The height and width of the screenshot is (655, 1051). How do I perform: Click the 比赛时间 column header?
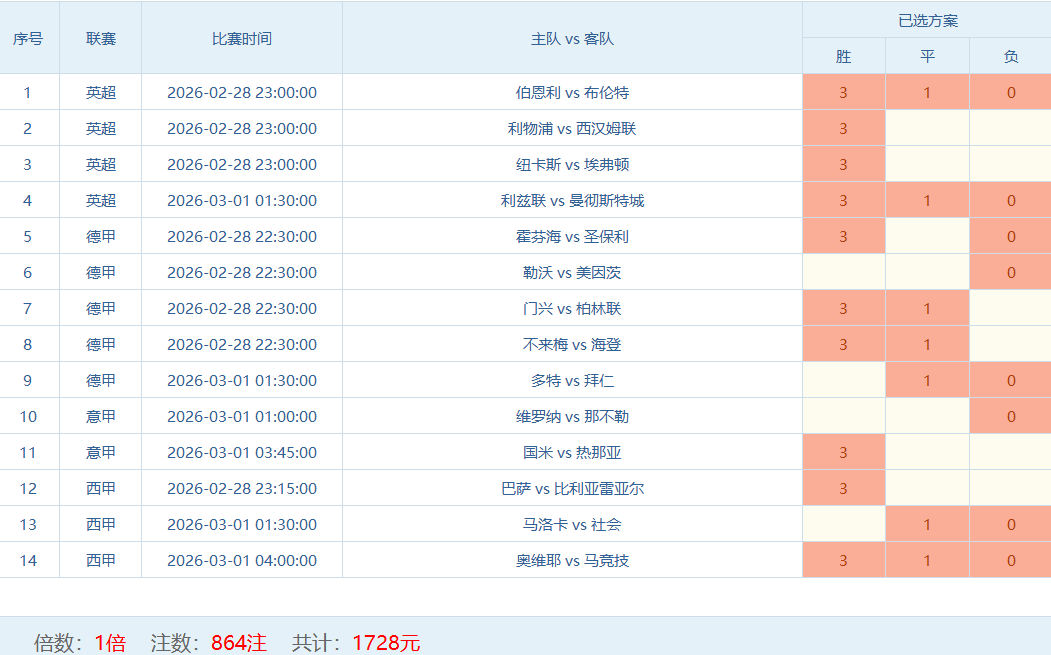point(241,38)
